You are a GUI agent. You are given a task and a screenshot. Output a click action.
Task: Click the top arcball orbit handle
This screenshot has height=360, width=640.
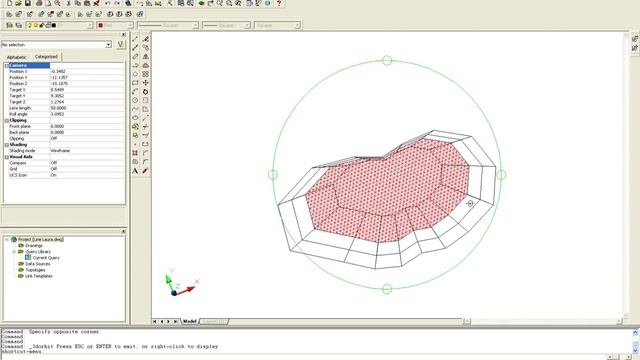(x=387, y=60)
